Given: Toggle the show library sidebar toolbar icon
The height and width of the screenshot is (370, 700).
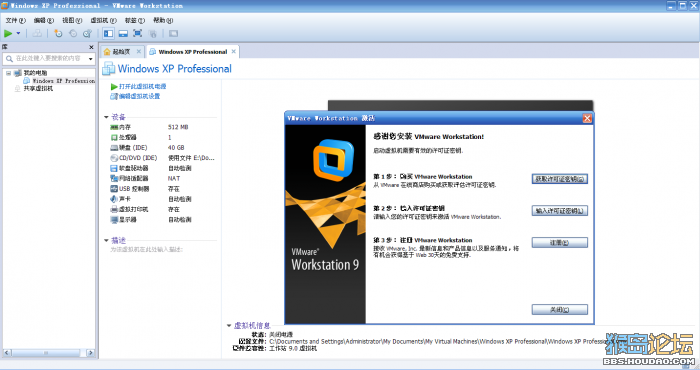Looking at the screenshot, I should [108, 33].
